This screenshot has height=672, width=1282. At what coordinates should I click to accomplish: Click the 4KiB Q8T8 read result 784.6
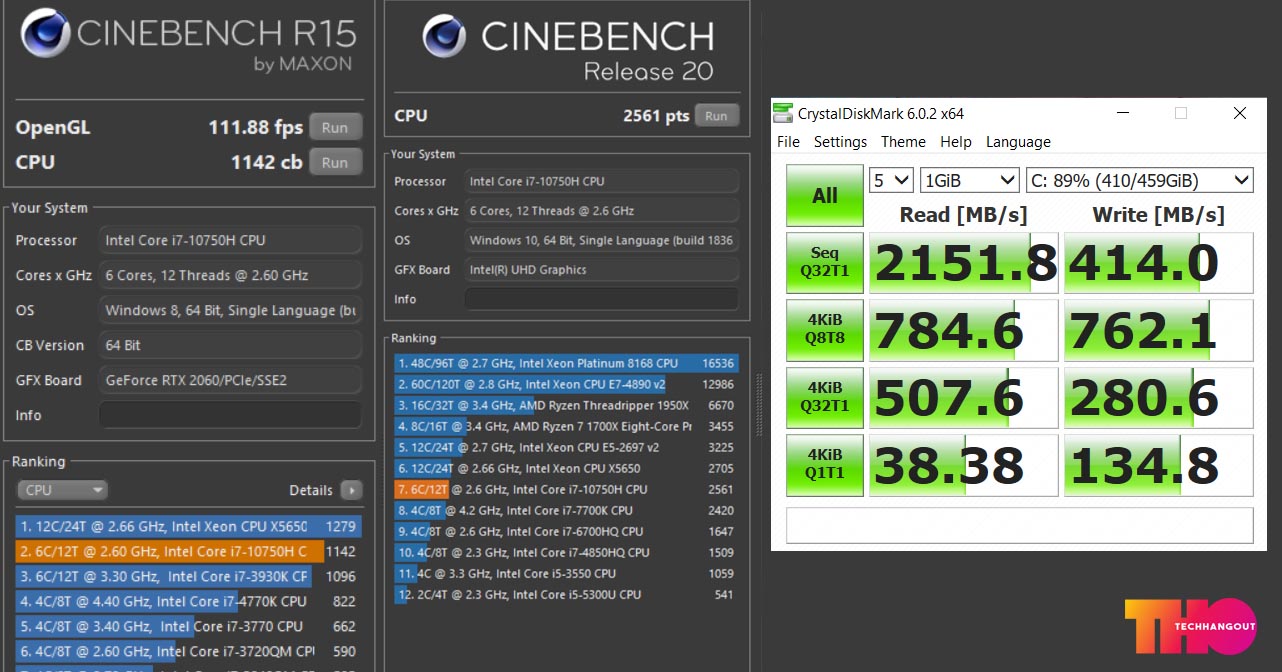tap(963, 330)
